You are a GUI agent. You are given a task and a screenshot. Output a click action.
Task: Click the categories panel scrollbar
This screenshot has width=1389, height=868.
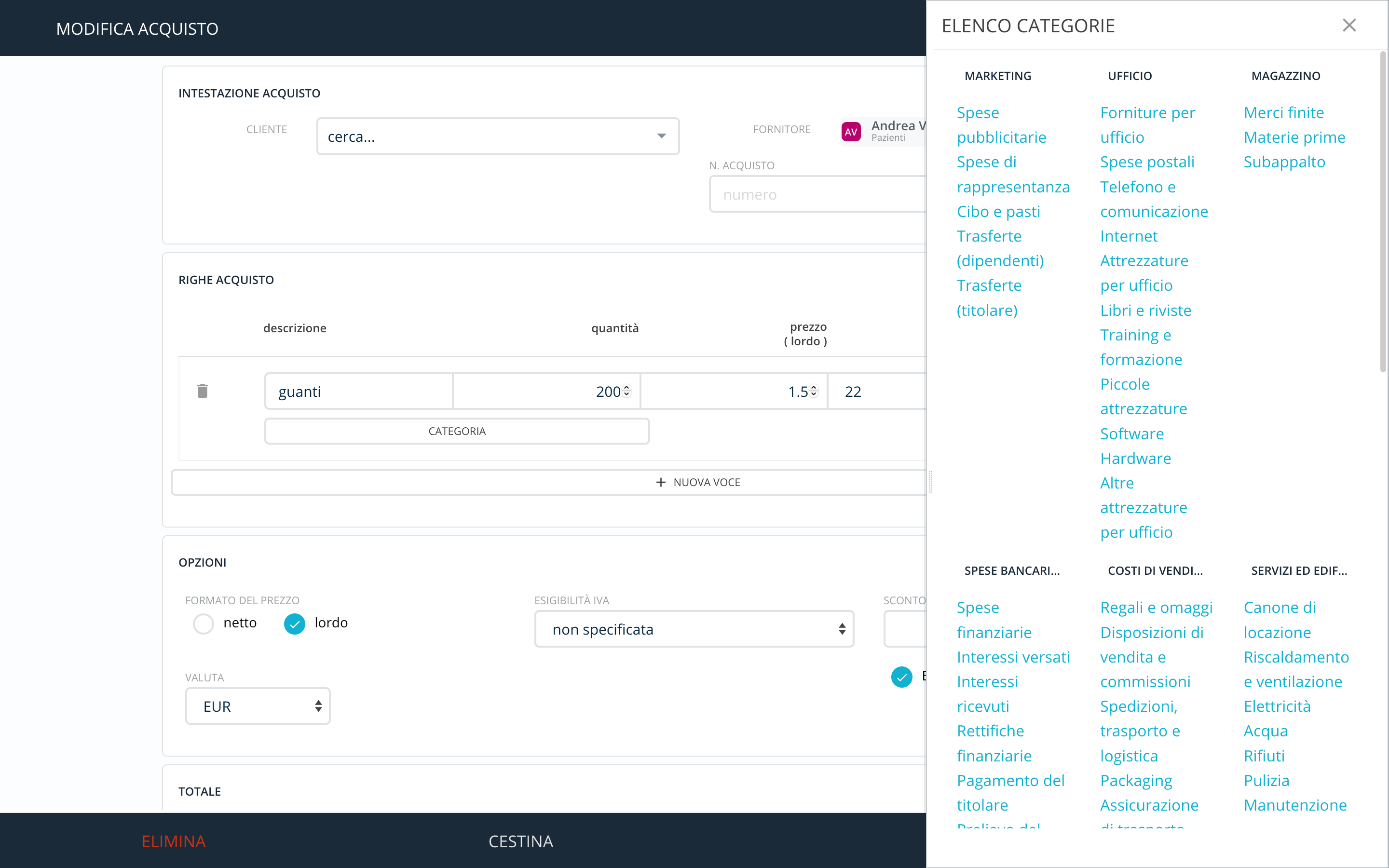tap(1382, 212)
